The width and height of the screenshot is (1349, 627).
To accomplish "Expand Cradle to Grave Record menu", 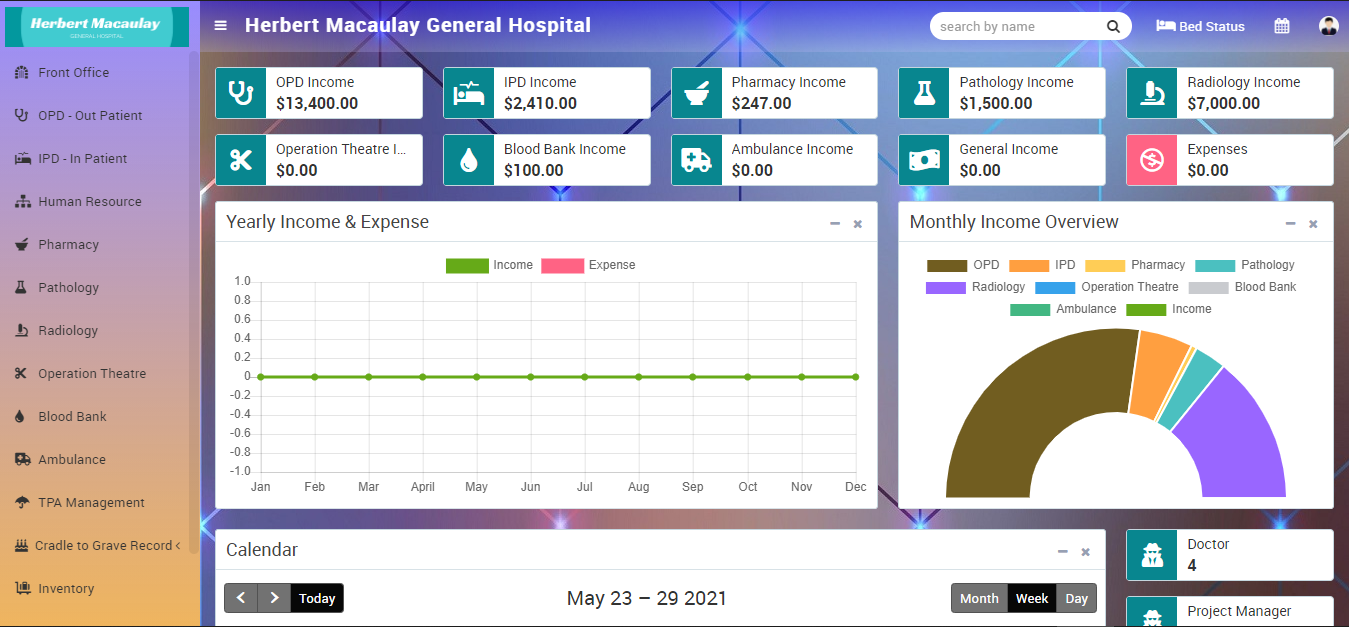I will click(x=100, y=546).
